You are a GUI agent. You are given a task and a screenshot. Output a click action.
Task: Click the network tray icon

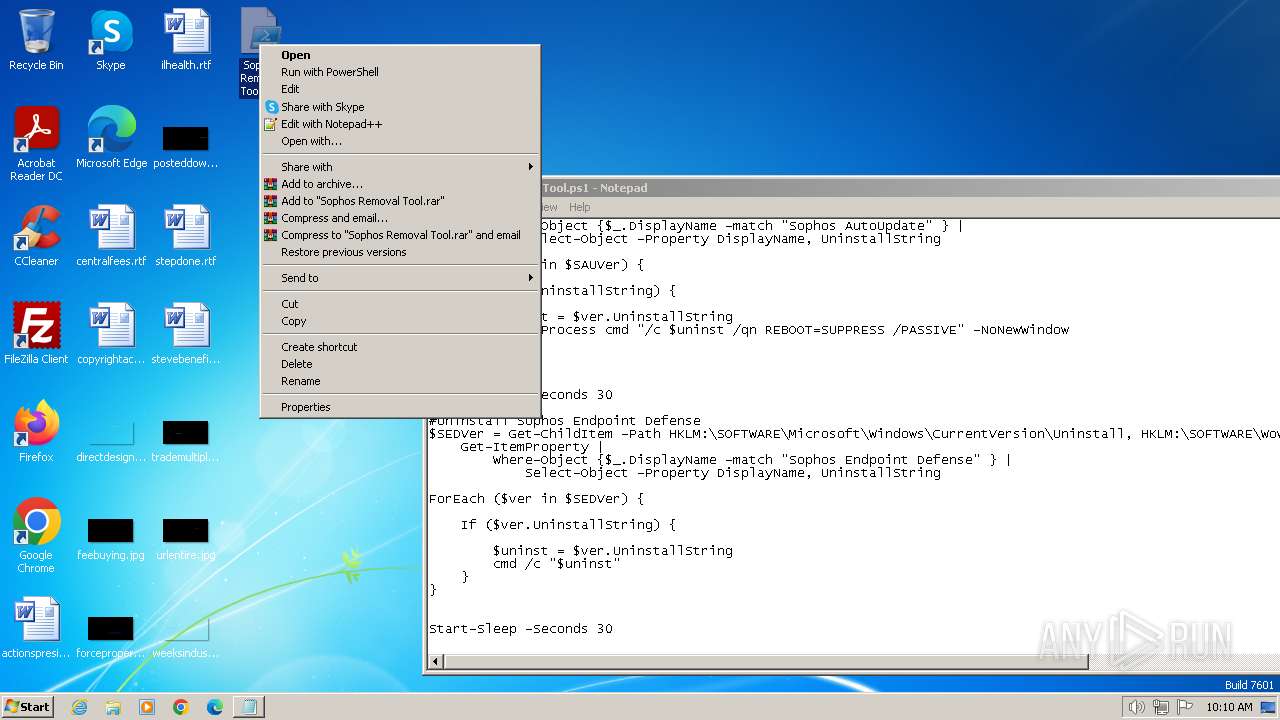tap(1161, 707)
